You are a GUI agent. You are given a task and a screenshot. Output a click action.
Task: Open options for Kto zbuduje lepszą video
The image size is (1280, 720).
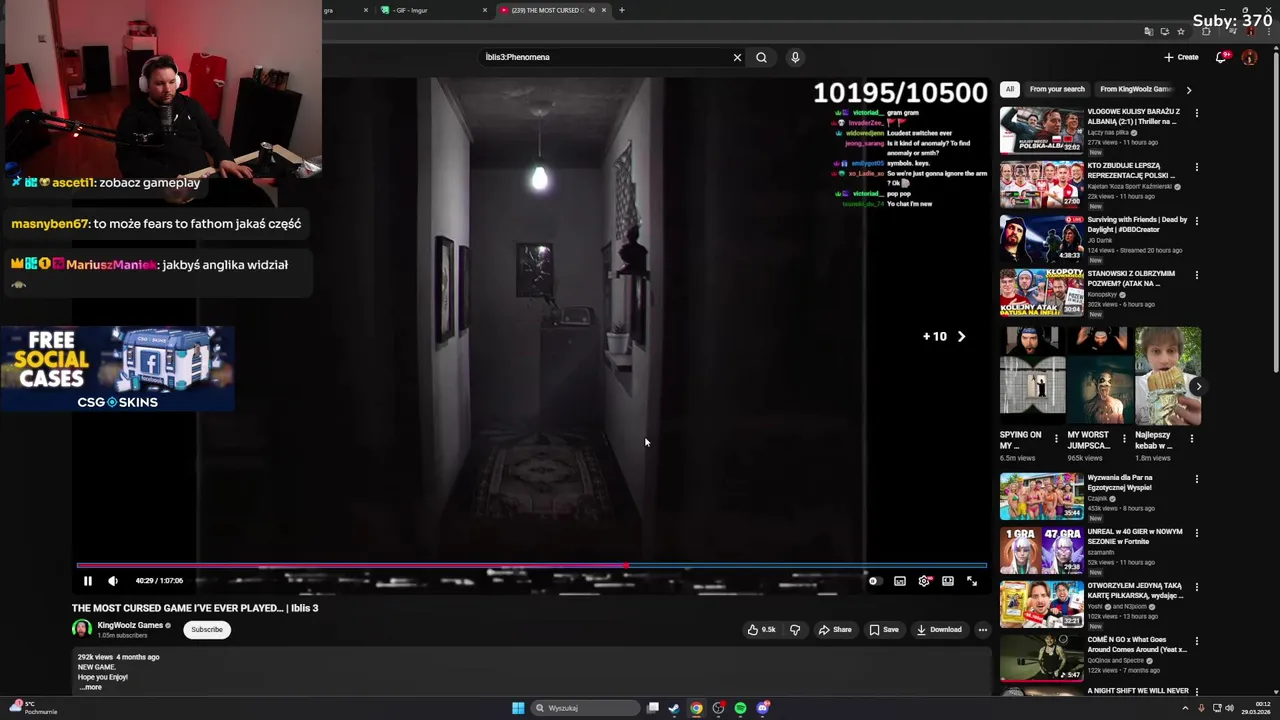tap(1196, 167)
